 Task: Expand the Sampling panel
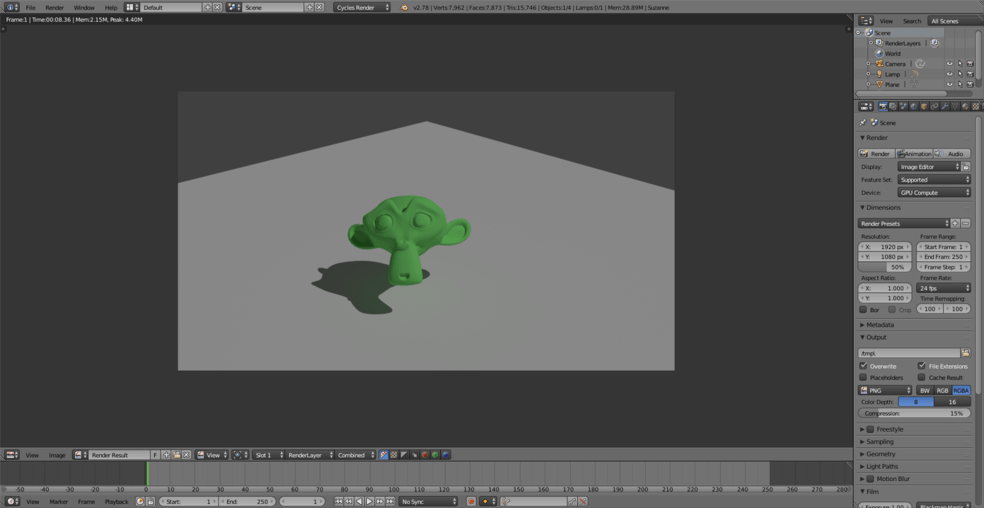880,441
